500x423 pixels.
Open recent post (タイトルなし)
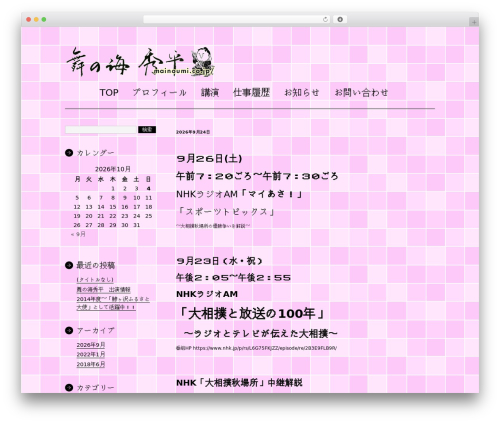pyautogui.click(x=95, y=280)
